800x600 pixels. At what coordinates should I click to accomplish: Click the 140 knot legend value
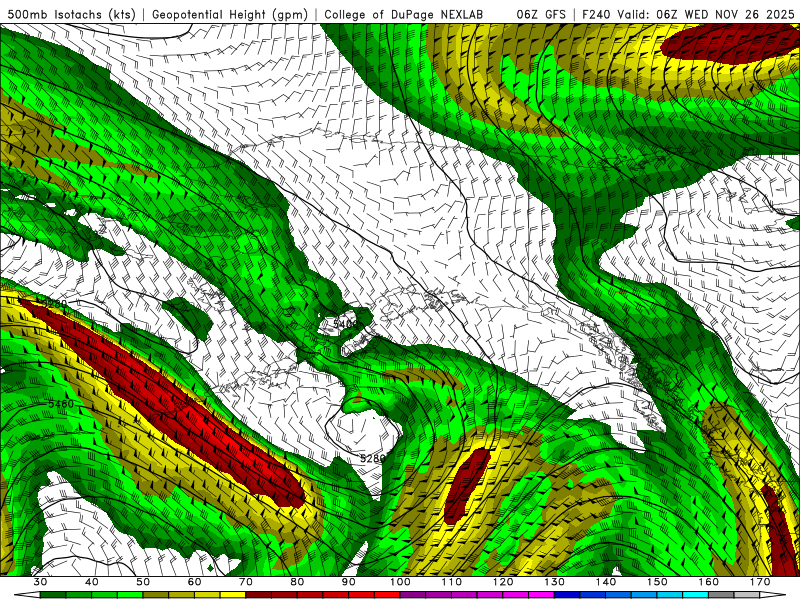coord(606,582)
